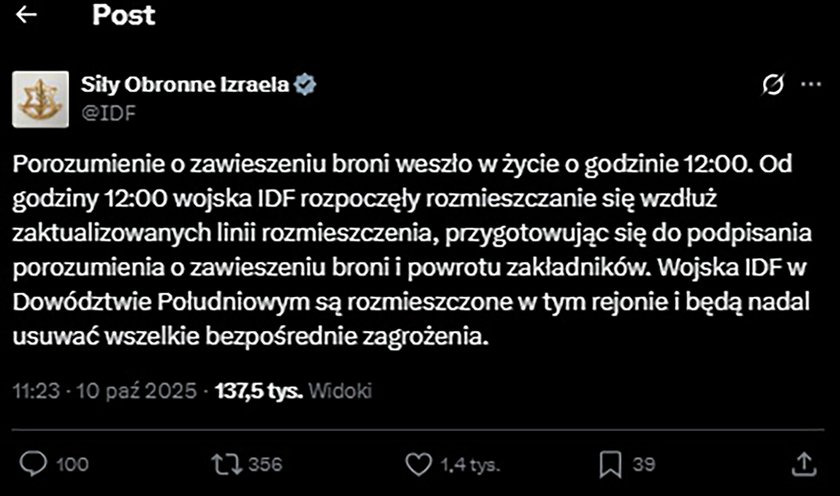Bookmark the post with the bookmark icon
This screenshot has height=496, width=840.
[x=609, y=463]
